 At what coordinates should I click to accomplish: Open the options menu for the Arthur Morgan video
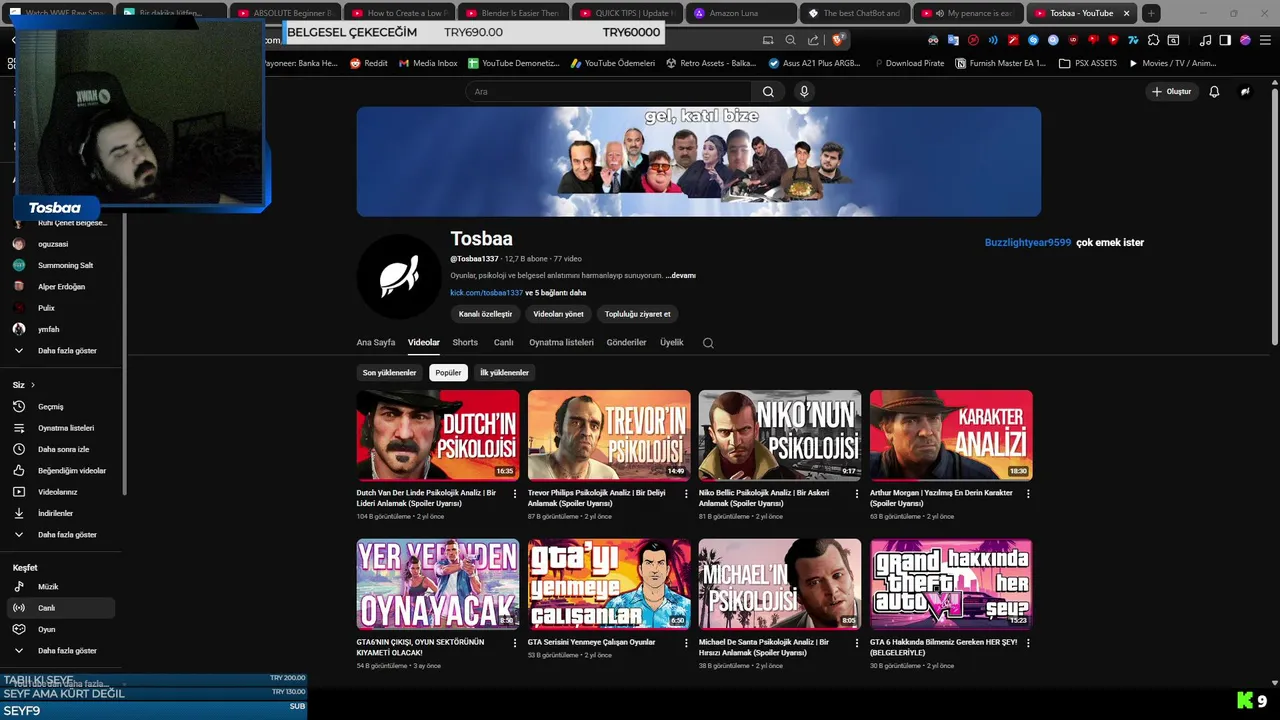pyautogui.click(x=1028, y=494)
